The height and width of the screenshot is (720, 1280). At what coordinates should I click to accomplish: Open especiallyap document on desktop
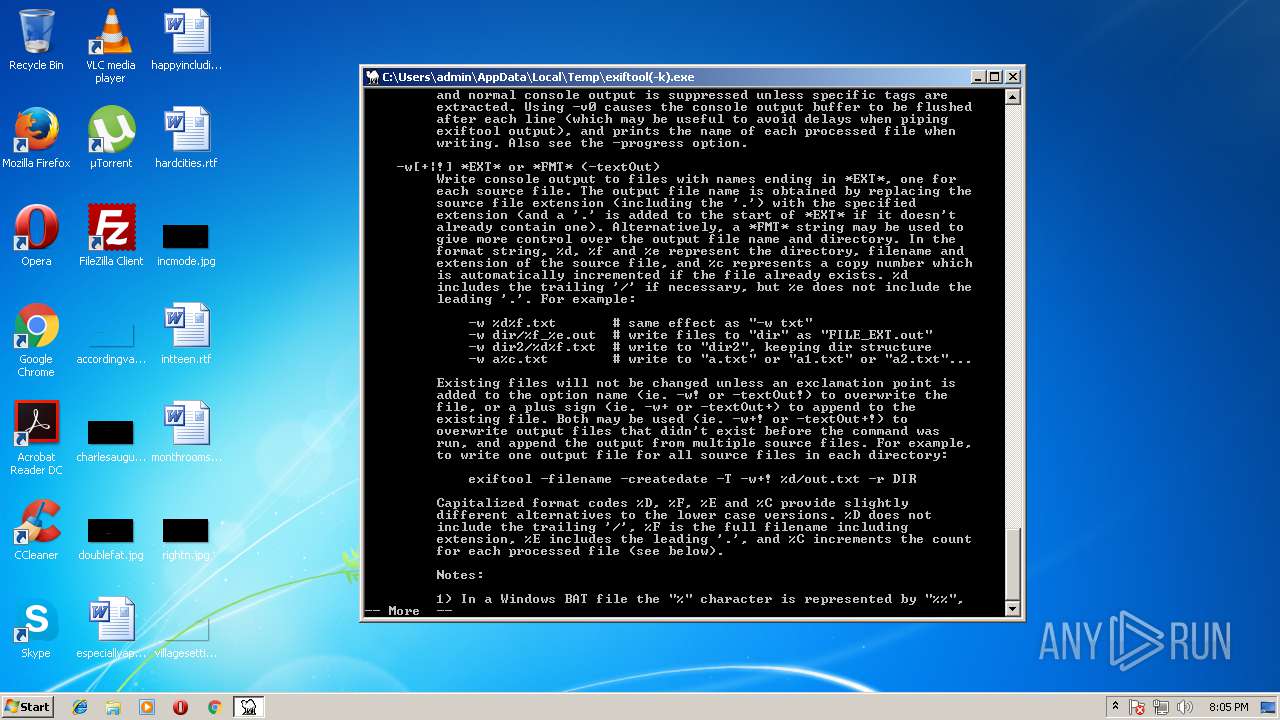pos(111,628)
